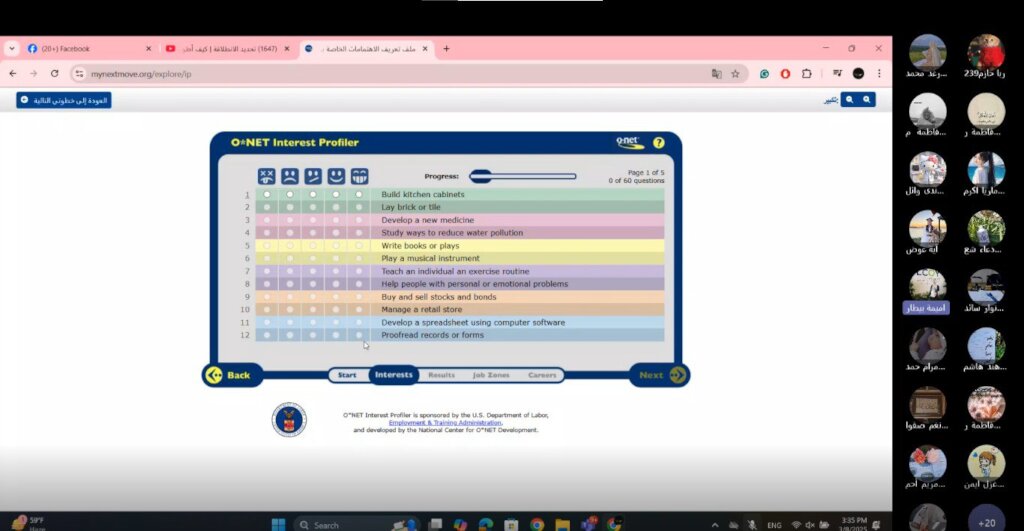
Task: Open the Windows Start menu
Action: tap(278, 524)
